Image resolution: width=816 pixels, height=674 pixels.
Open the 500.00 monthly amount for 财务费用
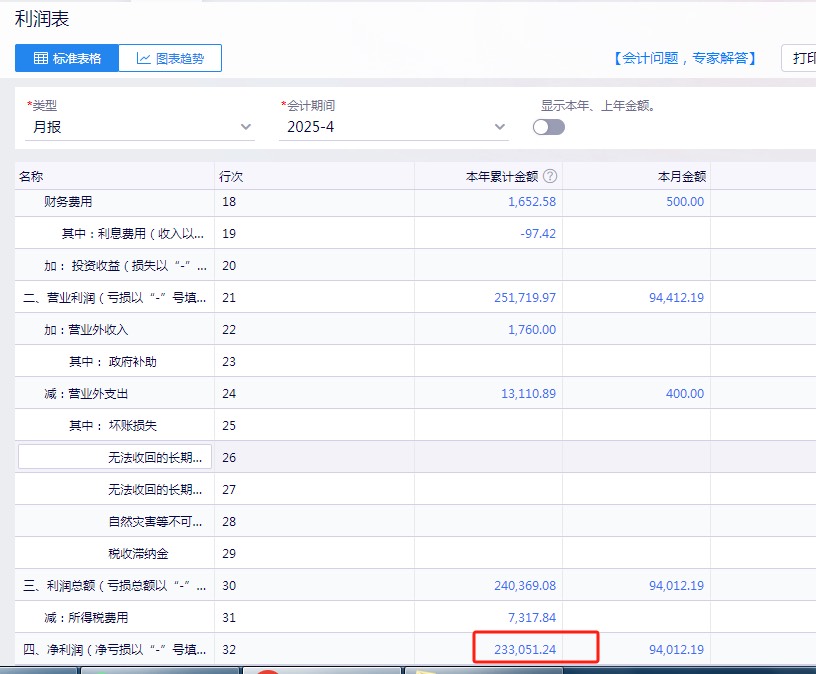click(x=685, y=201)
